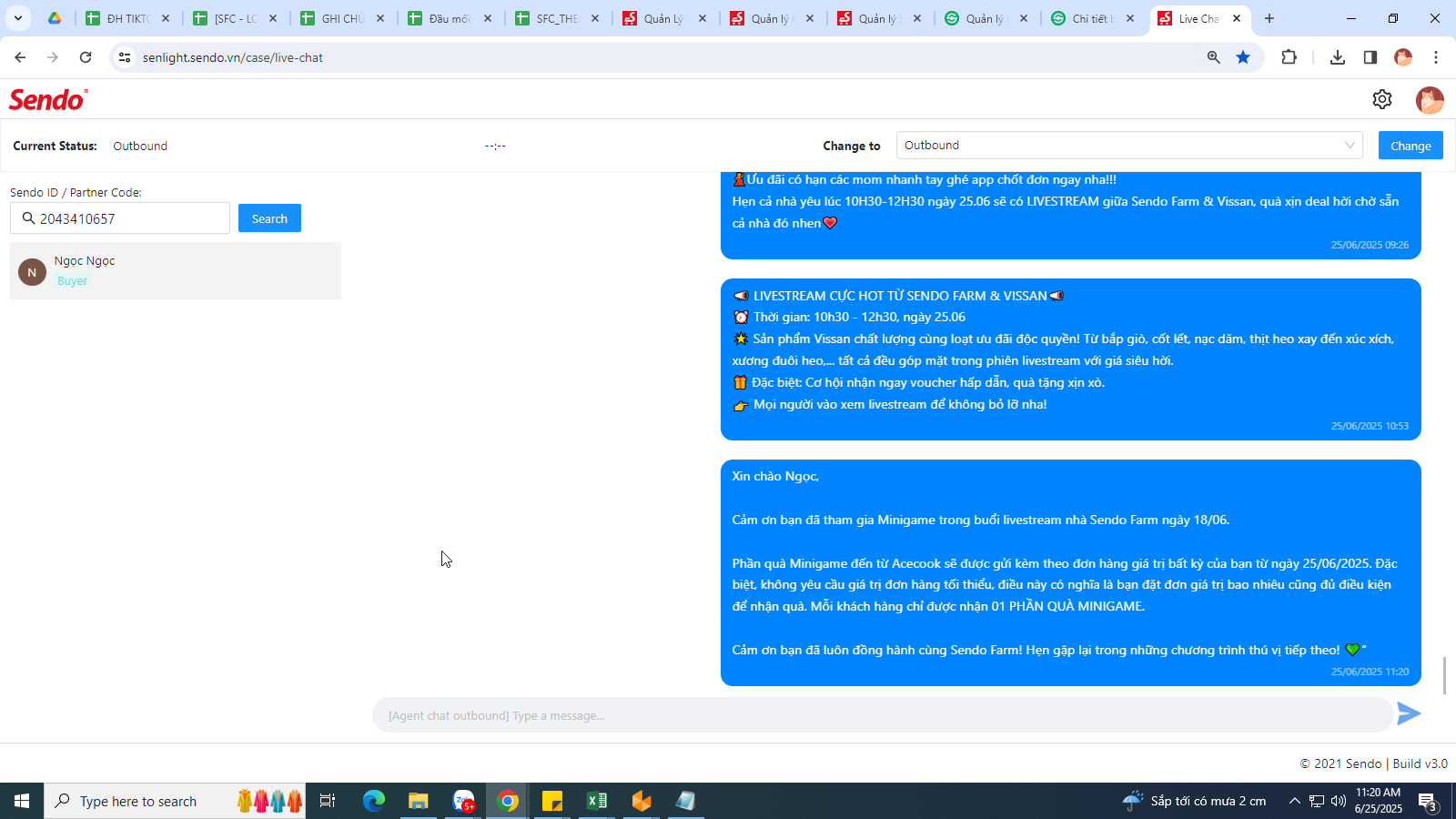The width and height of the screenshot is (1456, 819).
Task: Click the Search button
Action: pyautogui.click(x=269, y=218)
